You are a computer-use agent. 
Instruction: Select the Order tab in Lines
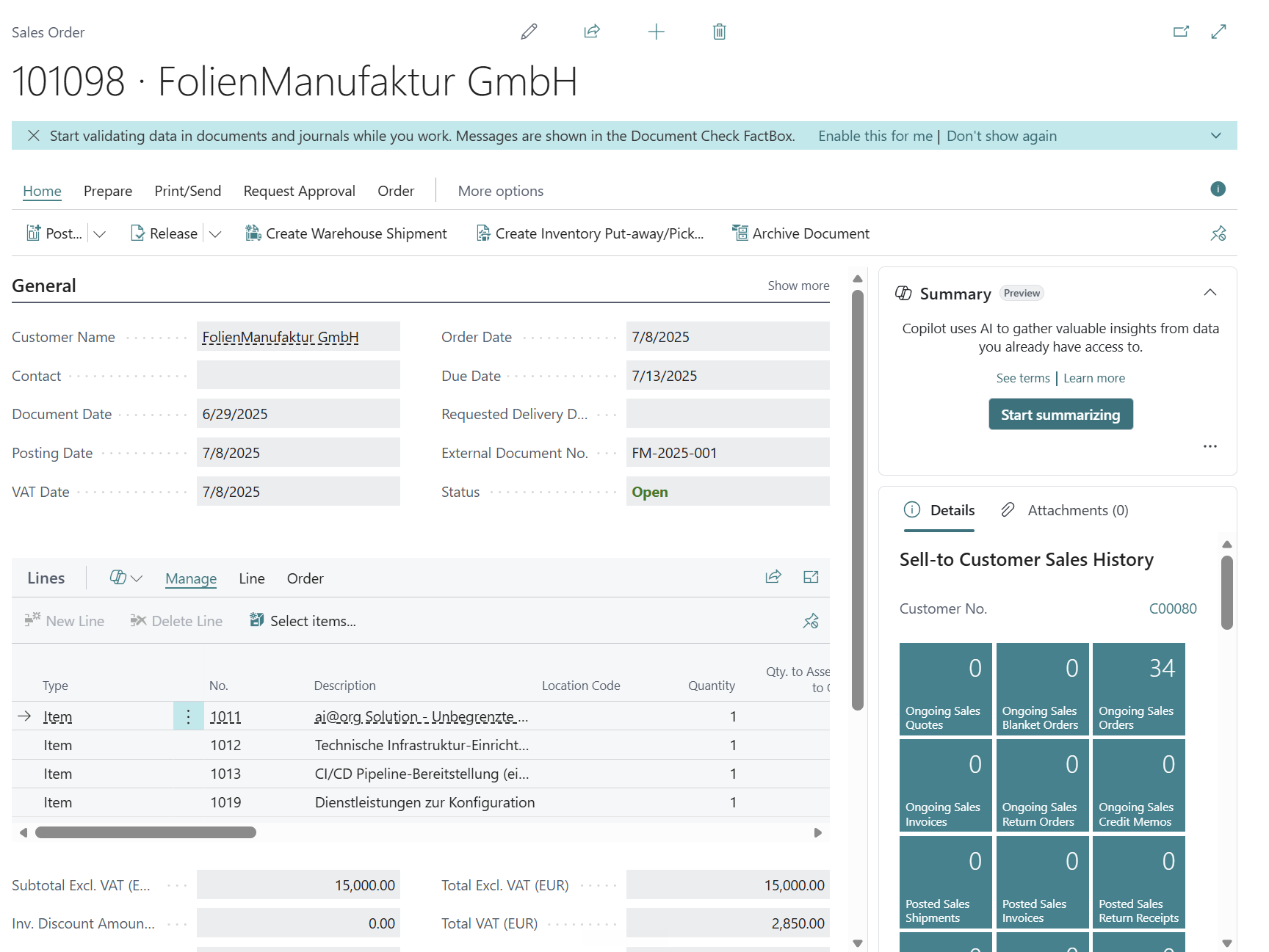pyautogui.click(x=305, y=578)
